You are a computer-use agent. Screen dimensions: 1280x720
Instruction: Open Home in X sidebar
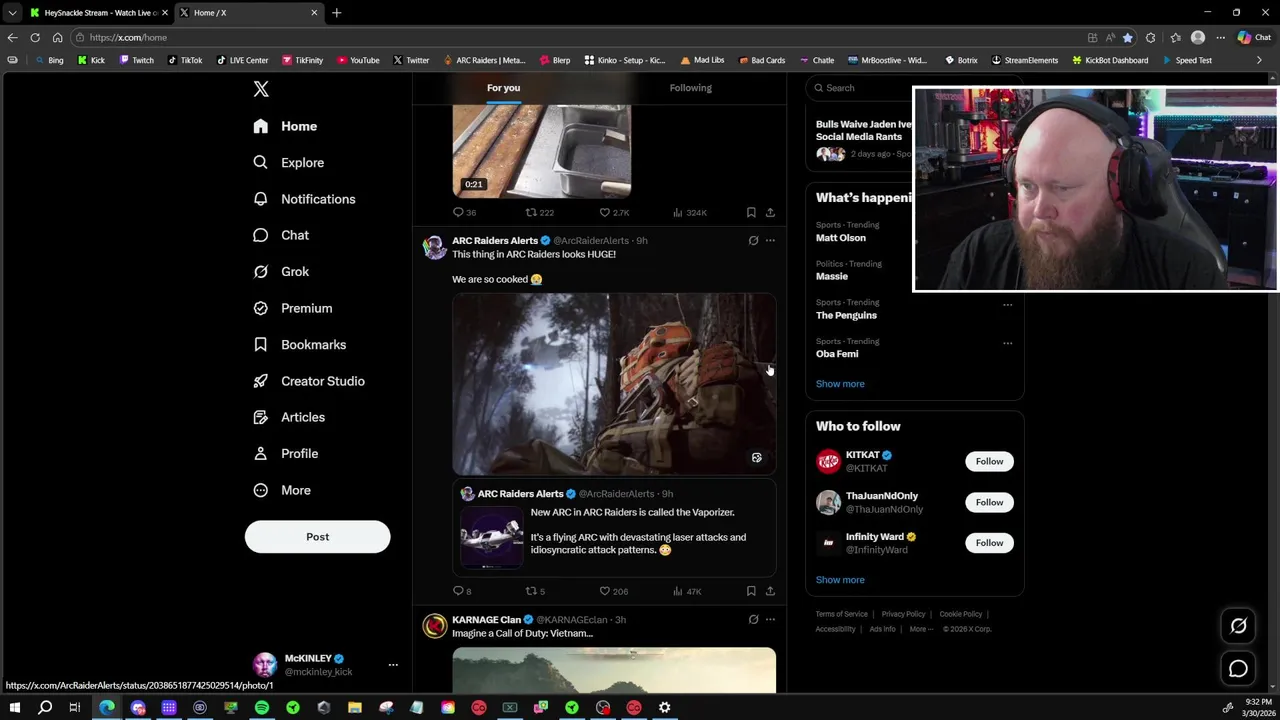(285, 126)
